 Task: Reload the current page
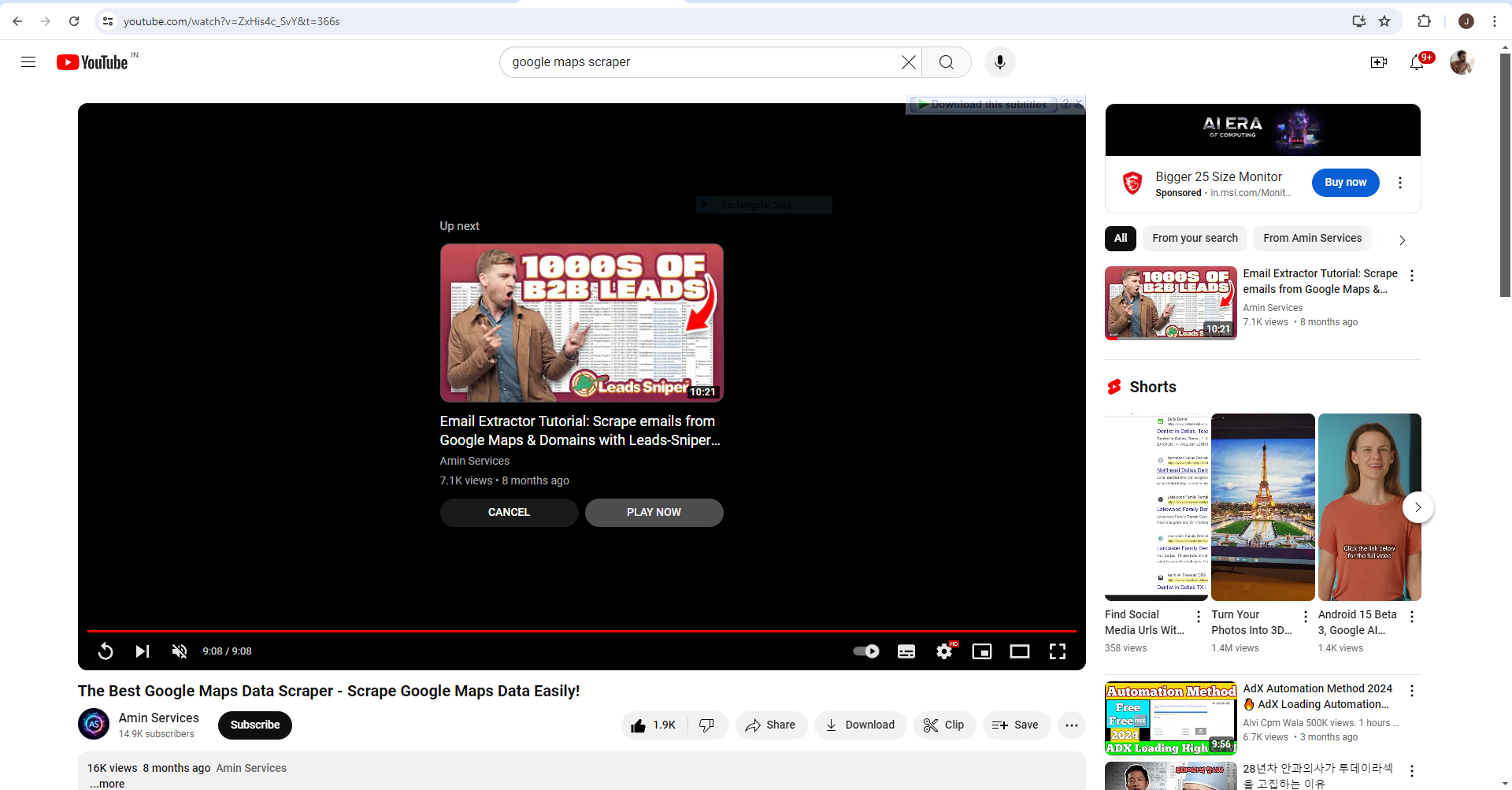[74, 21]
